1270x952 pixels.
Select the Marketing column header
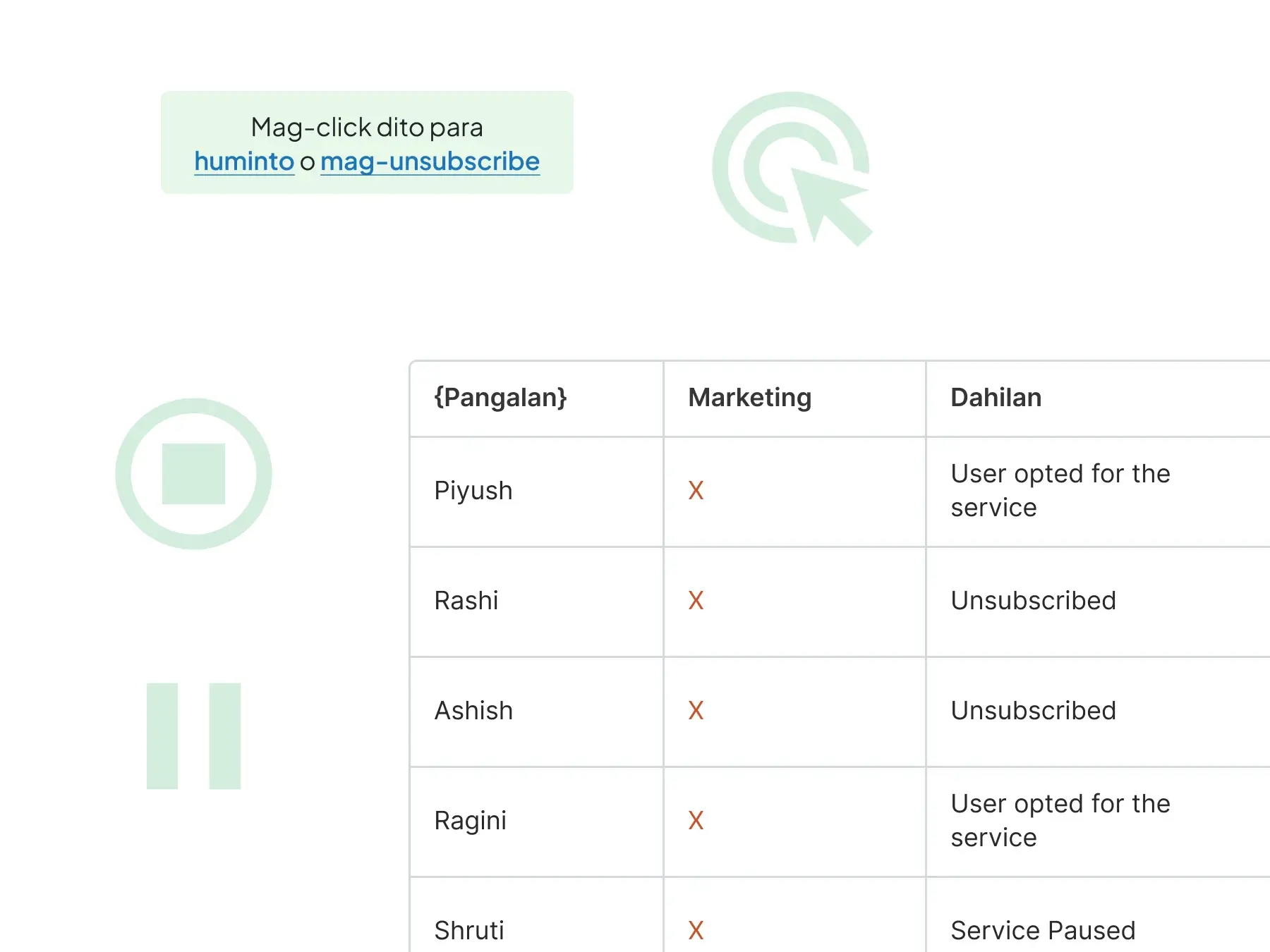click(749, 398)
